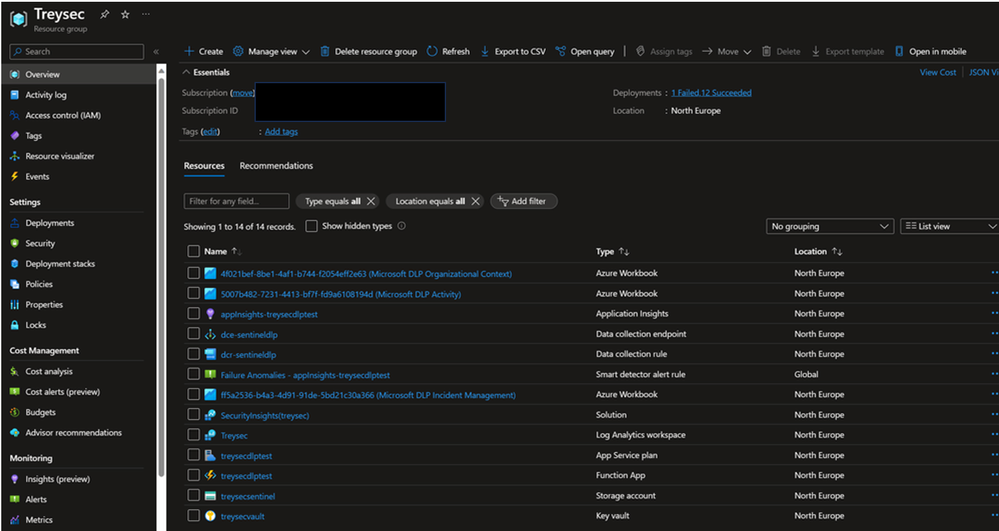Export resources to CSV
999x531 pixels.
513,52
